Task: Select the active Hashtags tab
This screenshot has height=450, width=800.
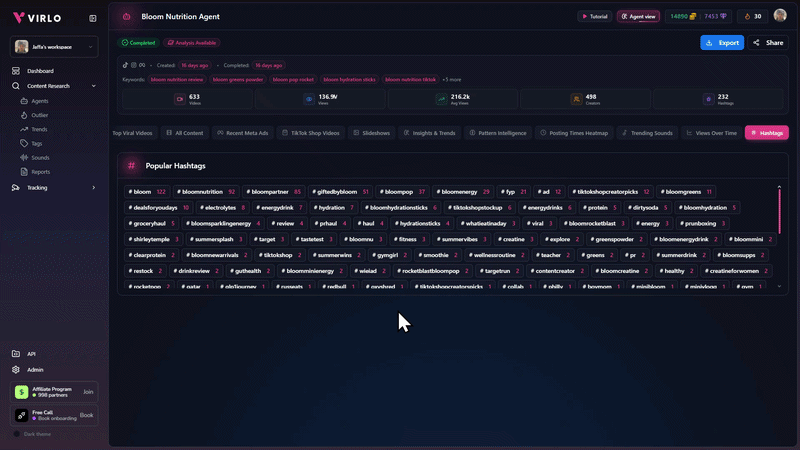Action: [767, 133]
